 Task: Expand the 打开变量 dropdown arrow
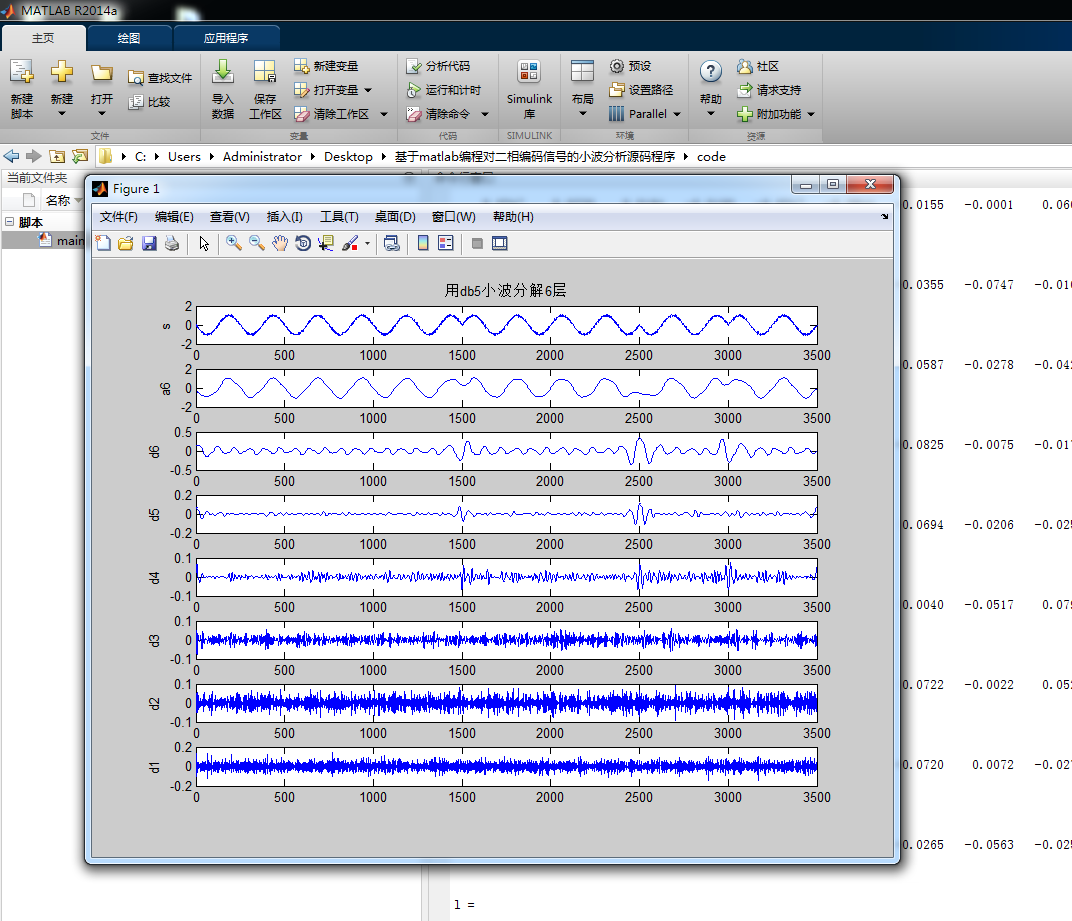point(368,90)
